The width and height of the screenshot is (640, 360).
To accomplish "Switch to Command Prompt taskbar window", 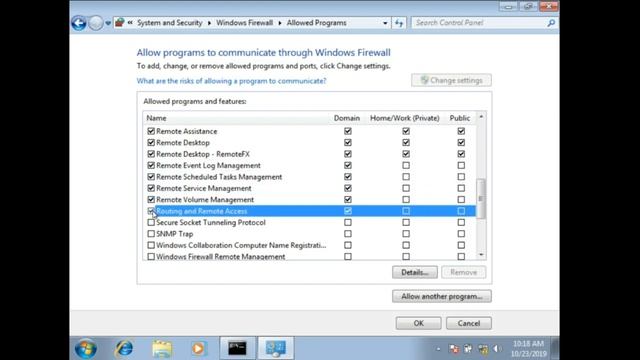I will click(238, 348).
